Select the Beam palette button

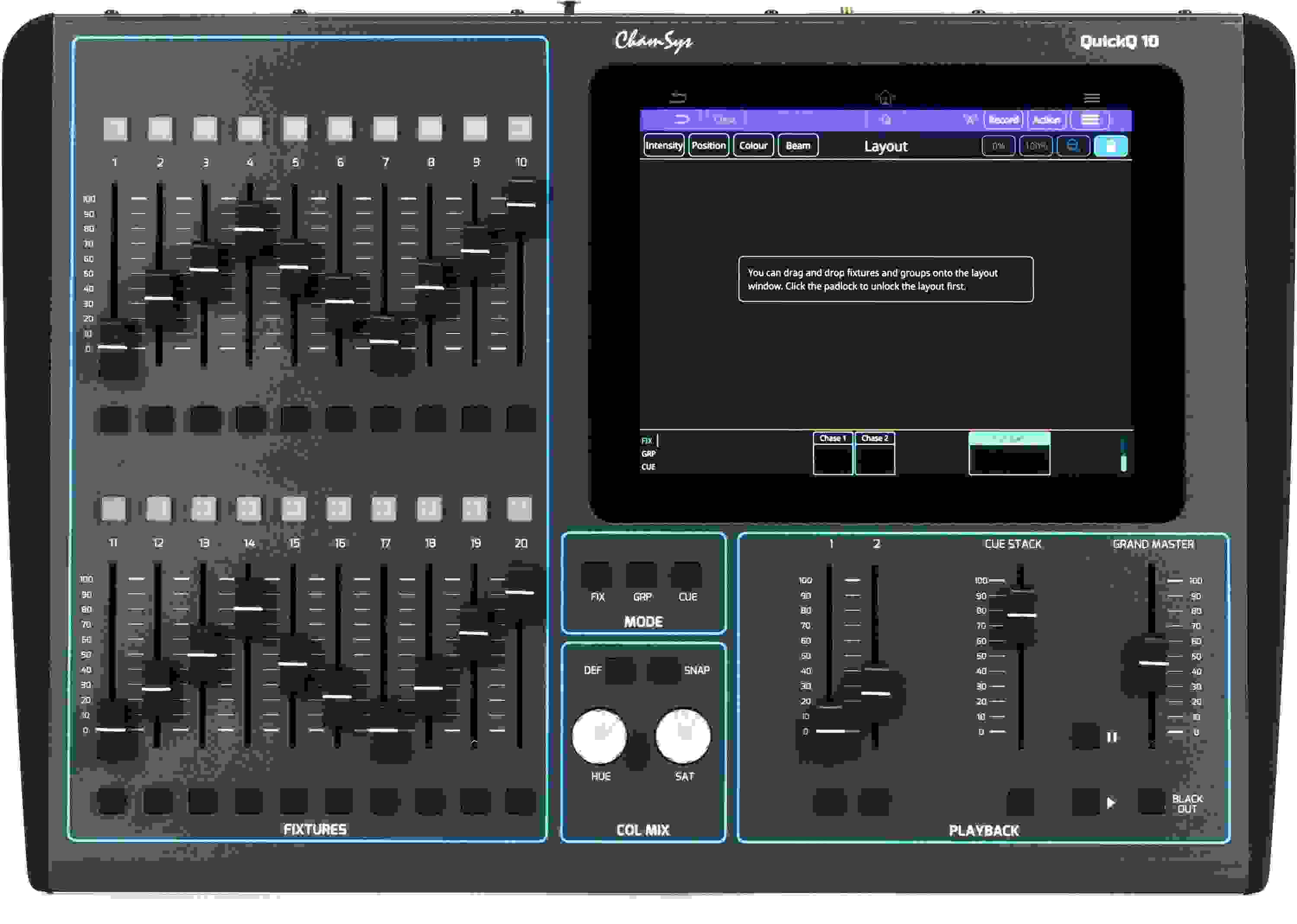[x=798, y=146]
